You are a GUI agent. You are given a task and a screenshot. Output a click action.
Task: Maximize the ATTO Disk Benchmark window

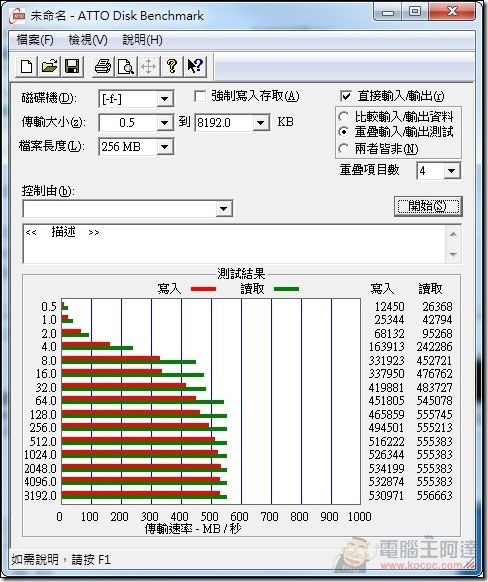point(415,12)
